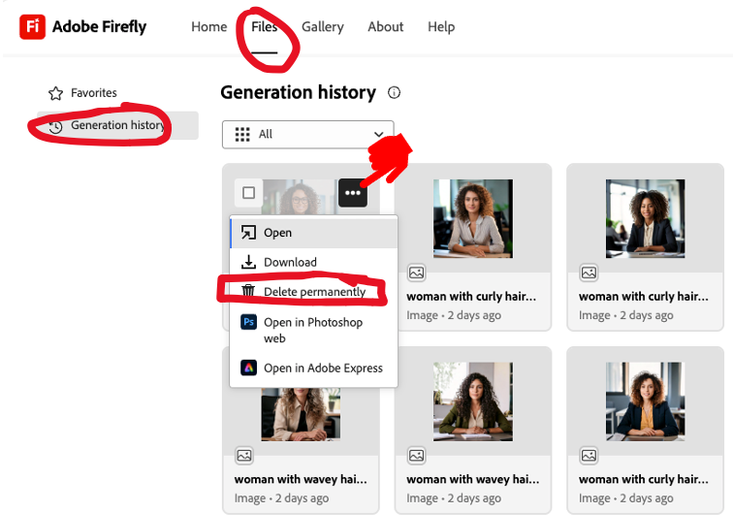The width and height of the screenshot is (733, 515).
Task: Tick the checkbox on the first image card
Action: click(249, 193)
